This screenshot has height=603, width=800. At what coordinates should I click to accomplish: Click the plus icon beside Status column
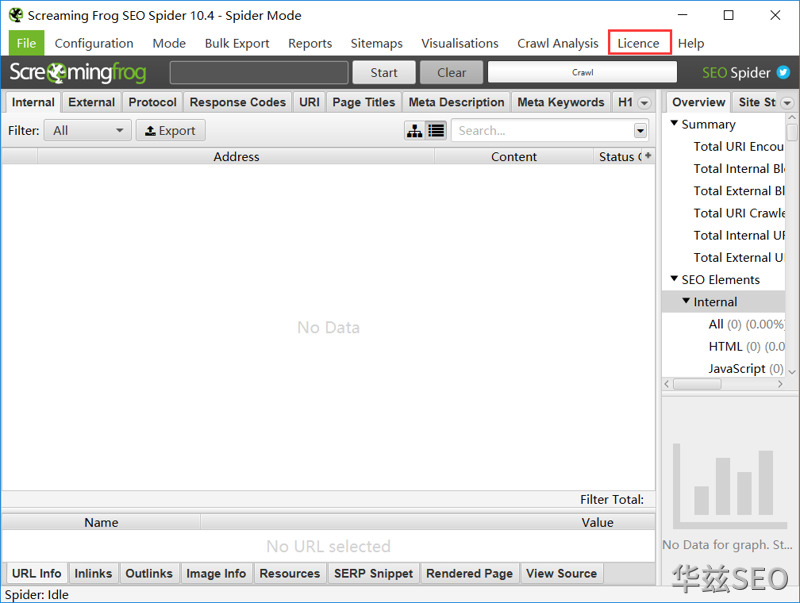pos(648,156)
